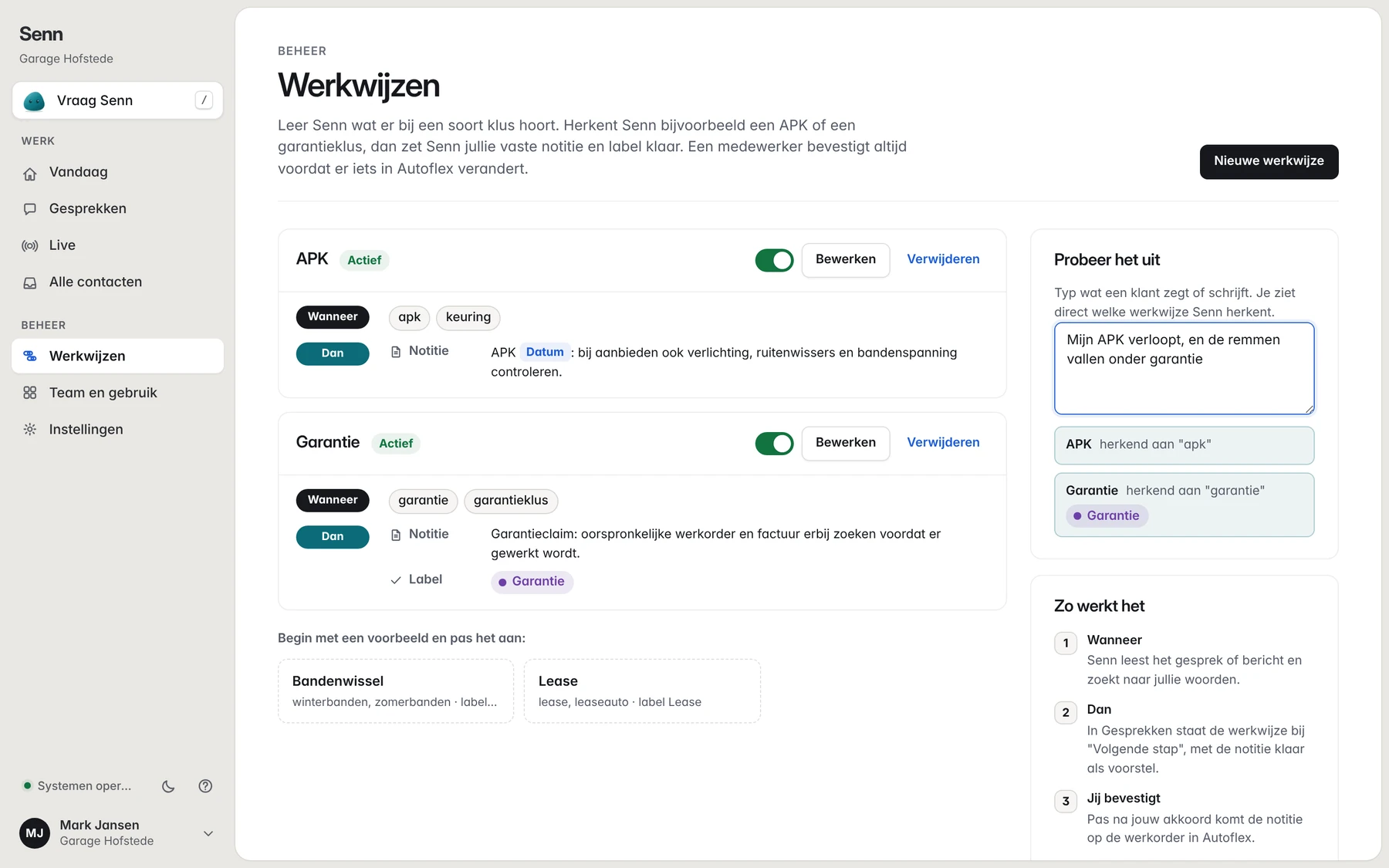
Task: Click the slash shortcut badge in Vraag Senn
Action: point(204,100)
